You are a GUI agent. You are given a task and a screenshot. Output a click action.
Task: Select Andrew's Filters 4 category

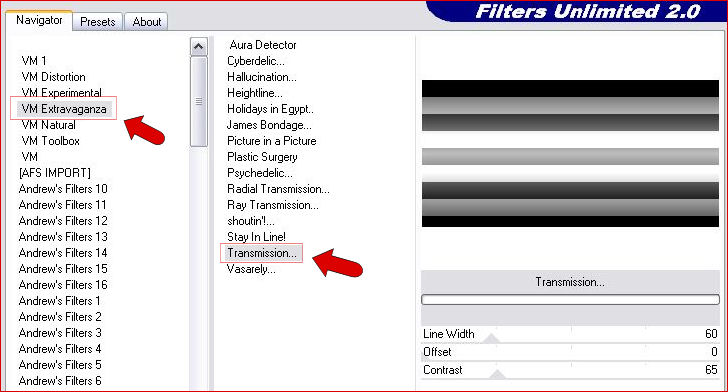point(60,349)
